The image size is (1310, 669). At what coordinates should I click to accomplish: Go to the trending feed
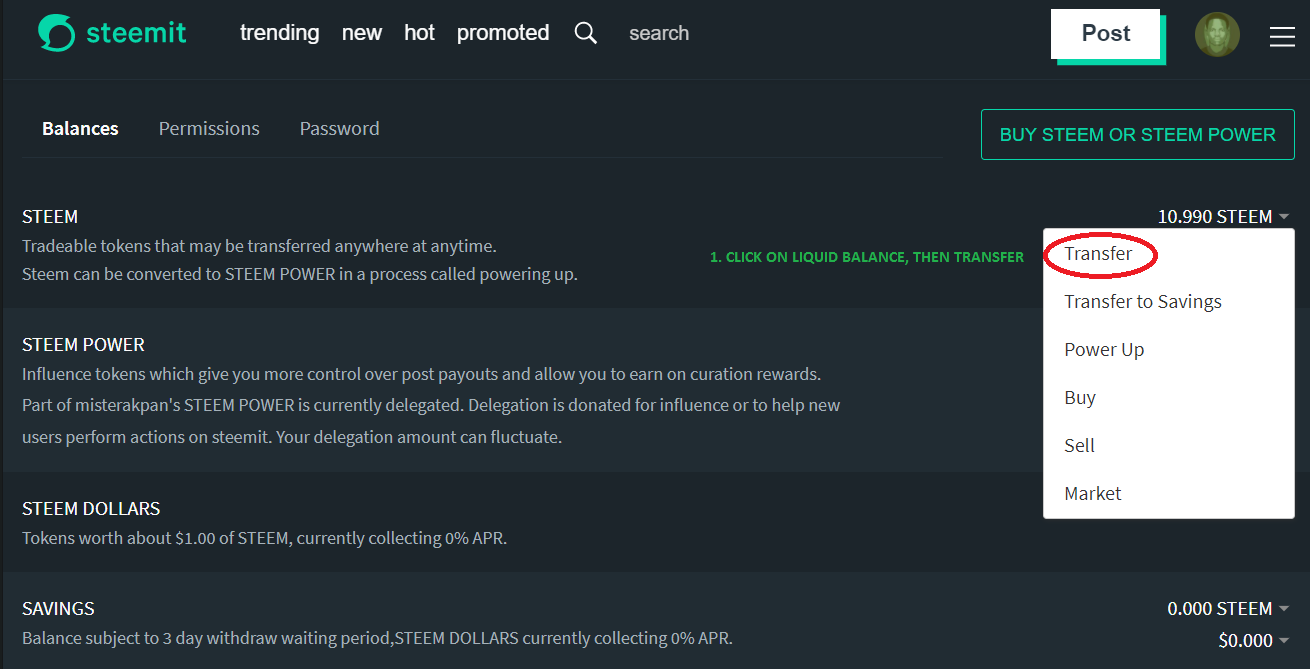coord(279,33)
